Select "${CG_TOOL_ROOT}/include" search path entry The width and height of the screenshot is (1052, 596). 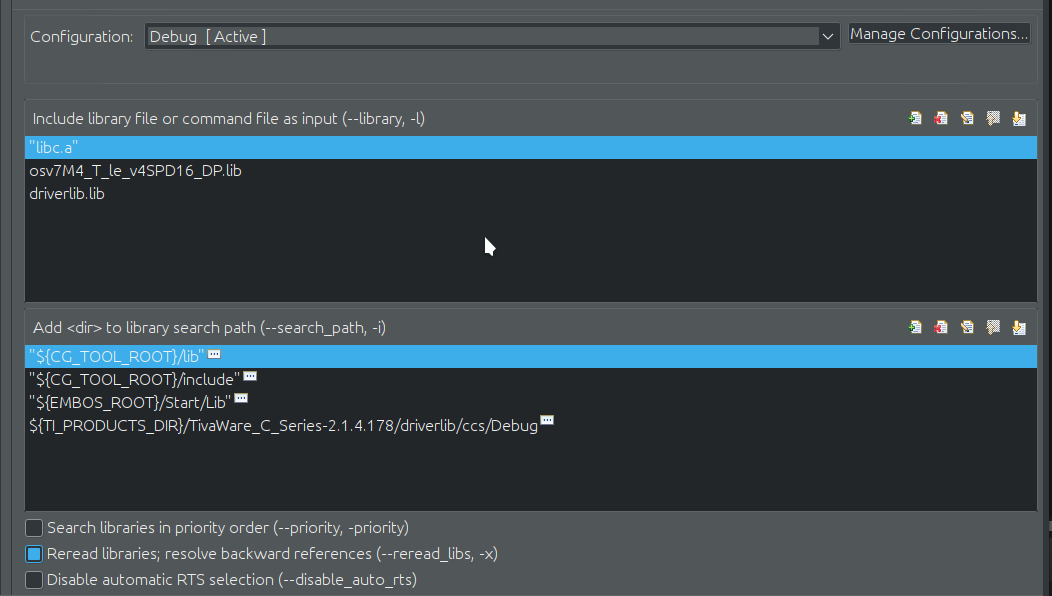click(x=531, y=379)
